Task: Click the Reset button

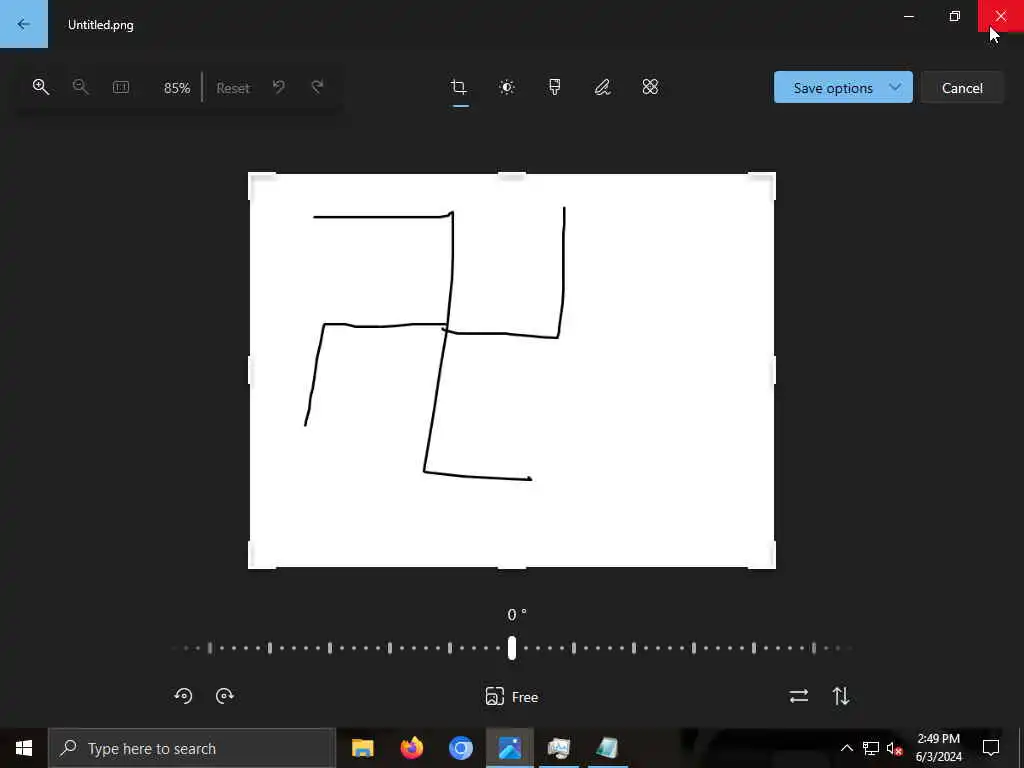Action: (232, 88)
